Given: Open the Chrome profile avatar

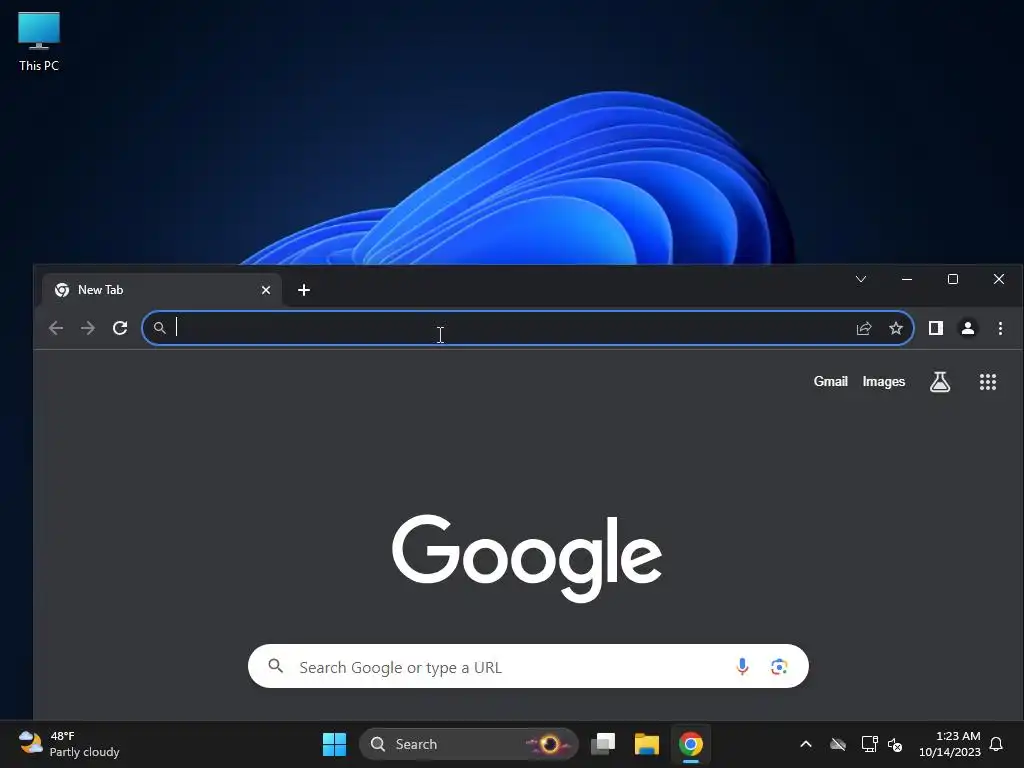Looking at the screenshot, I should point(967,328).
